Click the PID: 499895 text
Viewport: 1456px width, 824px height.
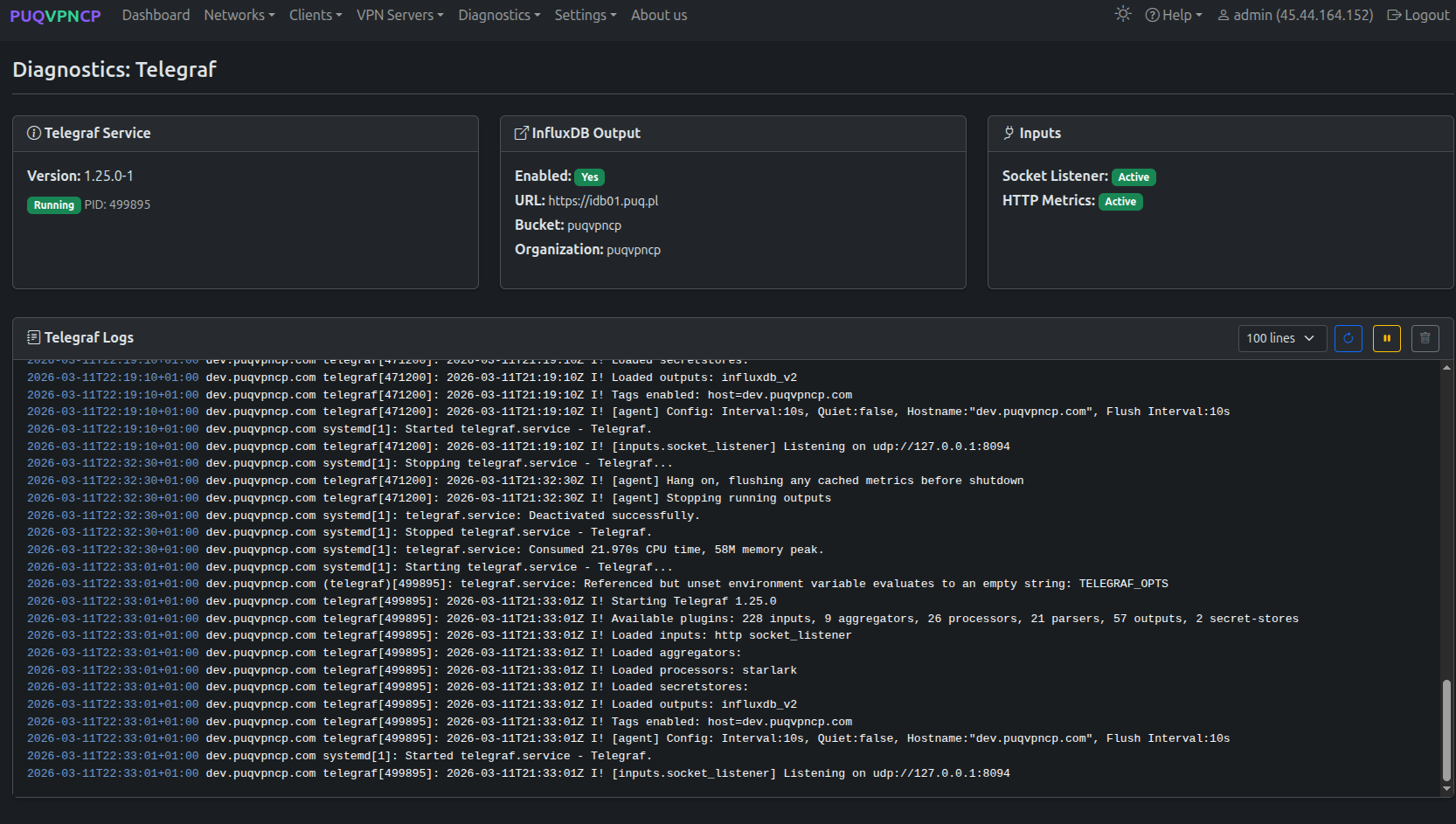point(117,204)
